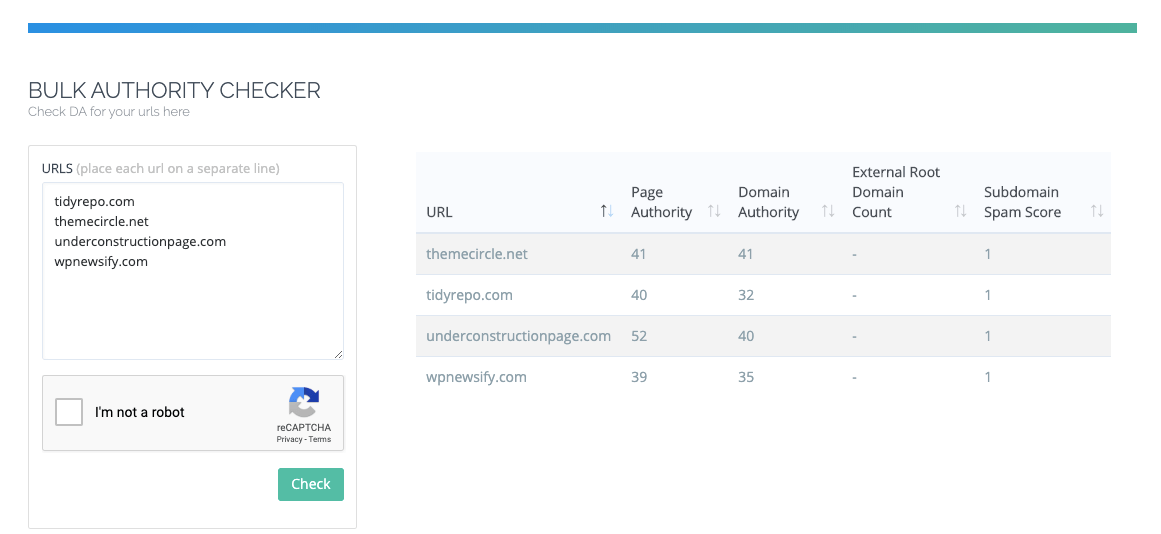
Task: Click underconstructionpage.com line in URLs textarea
Action: pos(140,241)
